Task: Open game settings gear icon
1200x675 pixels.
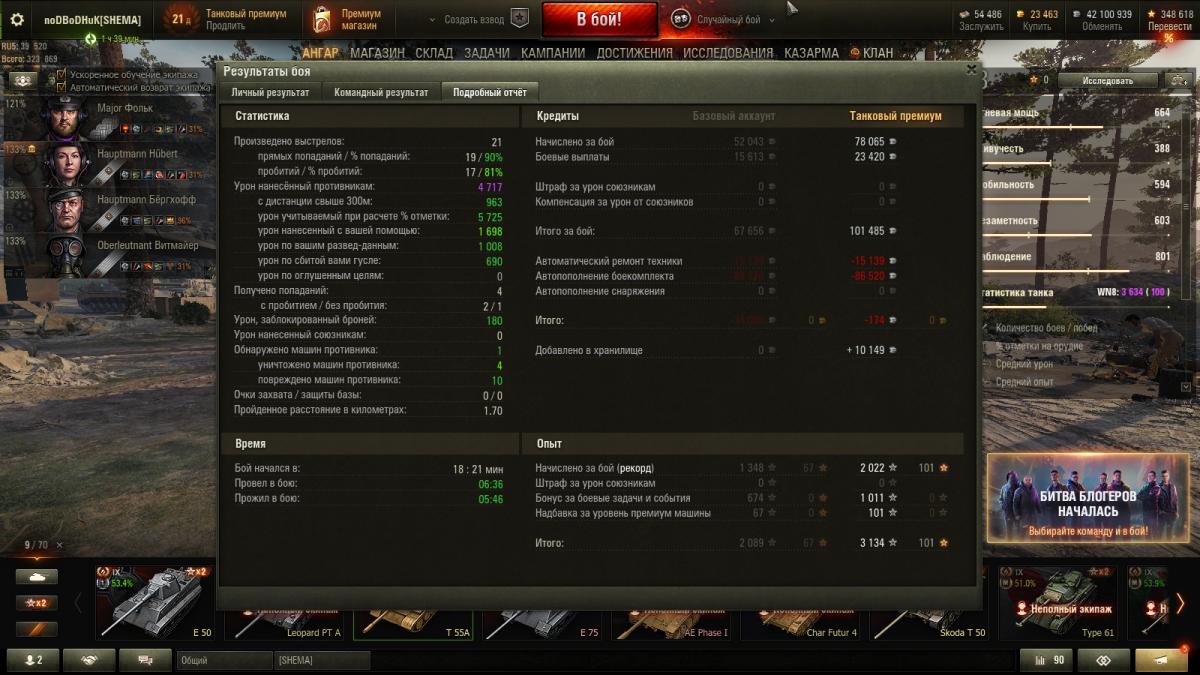Action: 17,19
